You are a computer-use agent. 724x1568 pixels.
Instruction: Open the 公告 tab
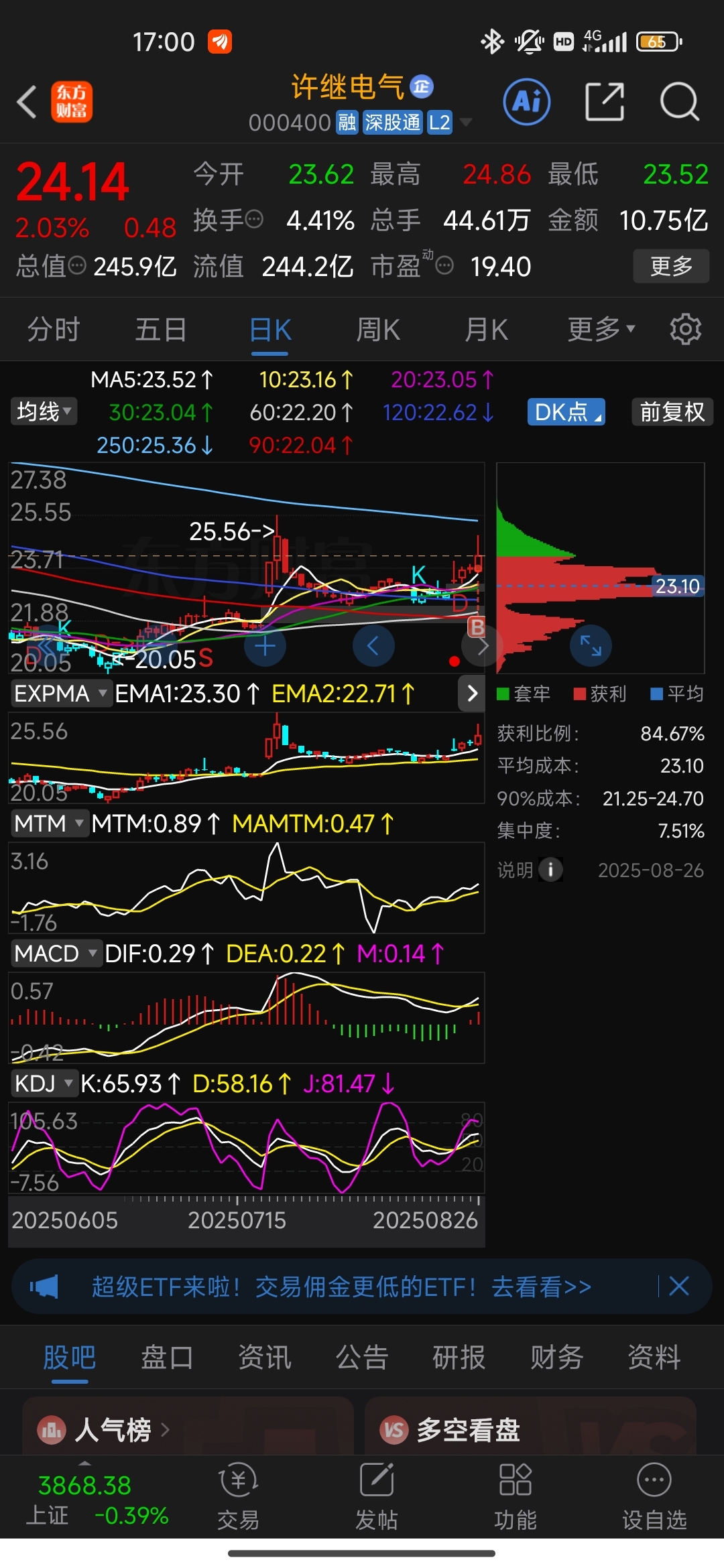tap(362, 1358)
